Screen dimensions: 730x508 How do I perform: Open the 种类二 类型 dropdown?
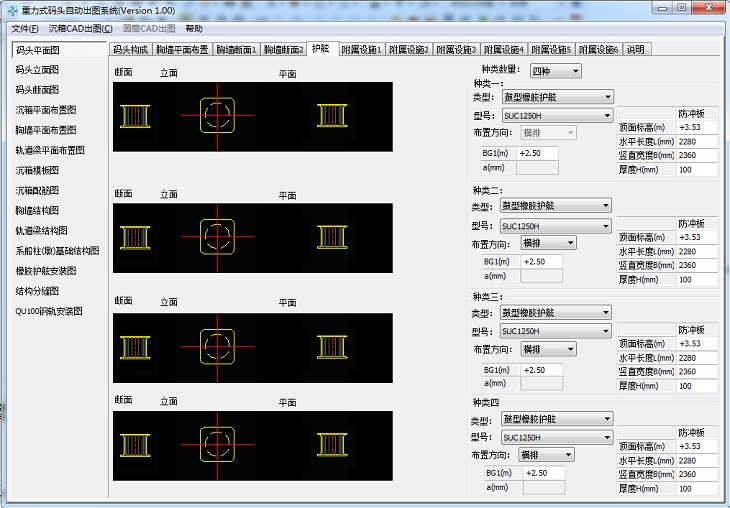[556, 205]
